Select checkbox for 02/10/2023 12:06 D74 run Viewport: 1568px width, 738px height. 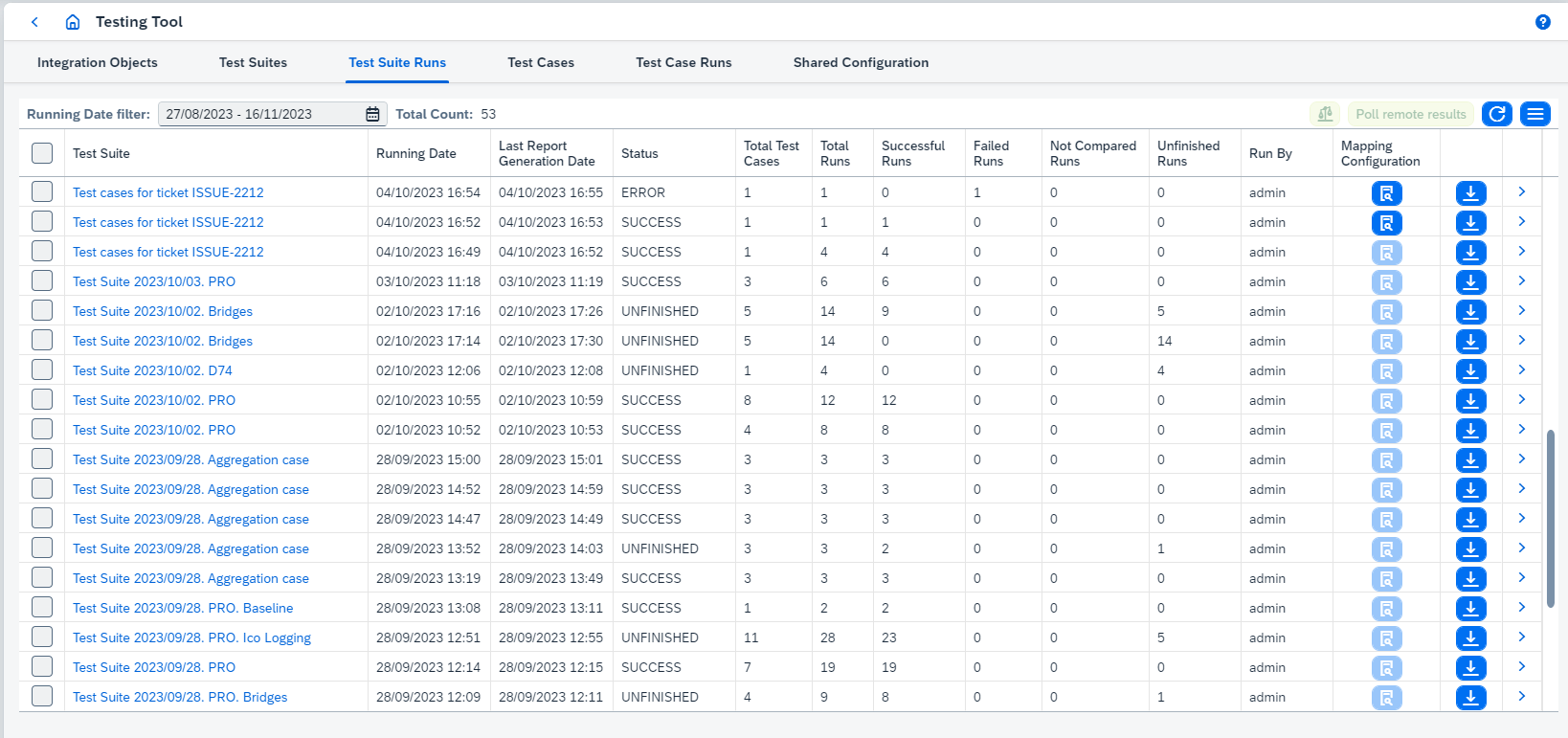coord(42,370)
